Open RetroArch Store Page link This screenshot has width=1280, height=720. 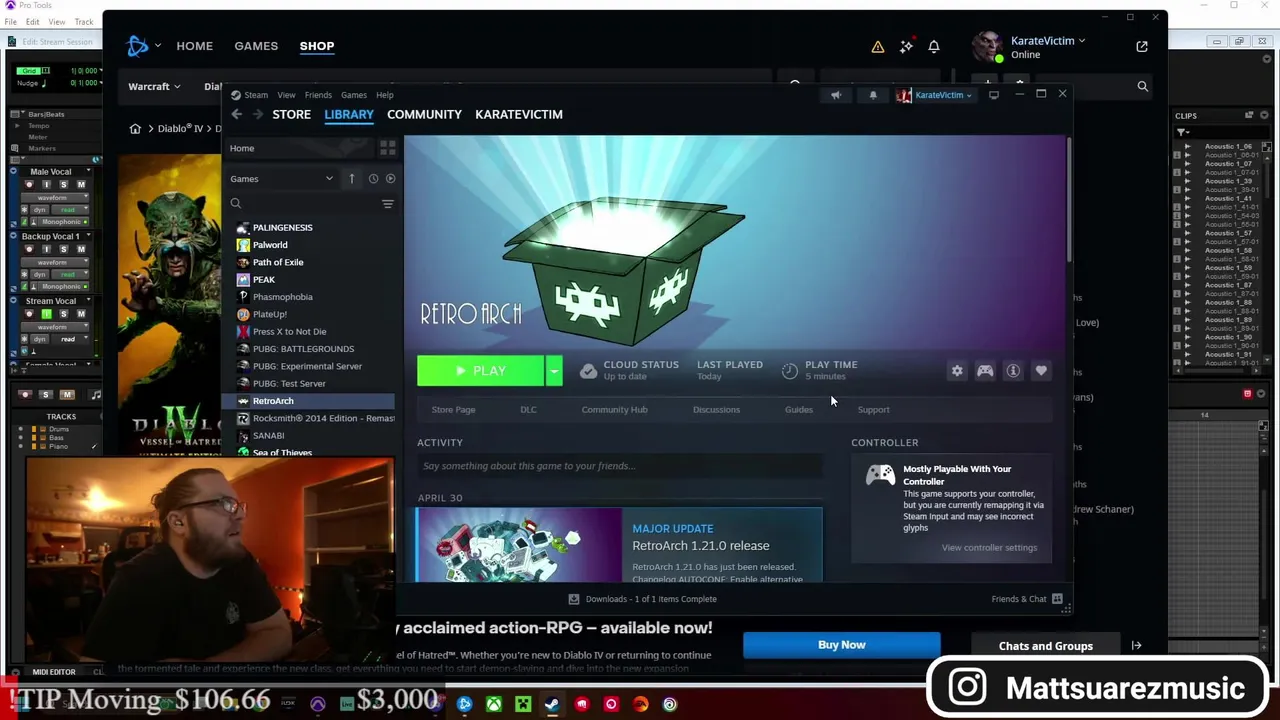[453, 410]
